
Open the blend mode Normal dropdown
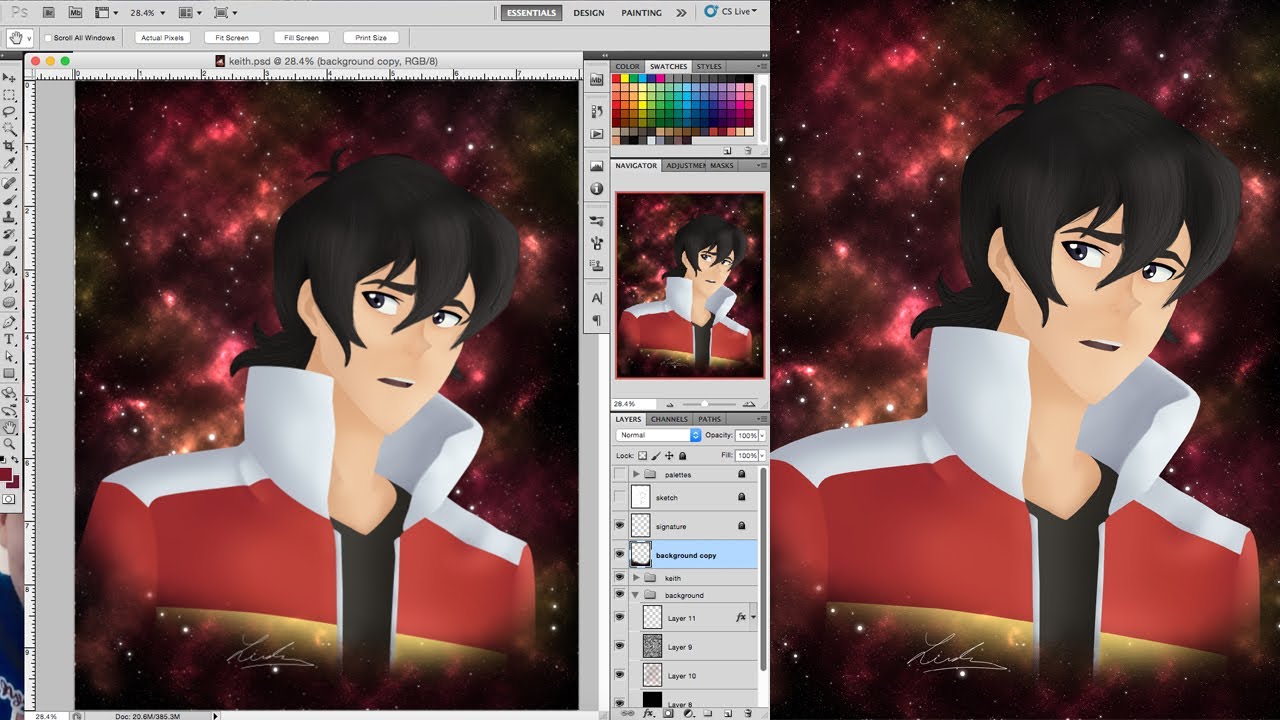(659, 435)
